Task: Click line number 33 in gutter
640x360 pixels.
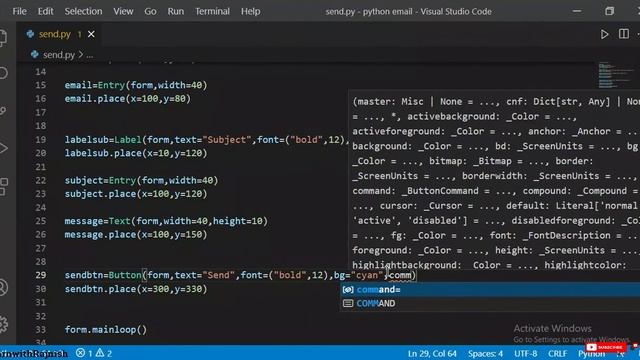Action: pyautogui.click(x=41, y=329)
